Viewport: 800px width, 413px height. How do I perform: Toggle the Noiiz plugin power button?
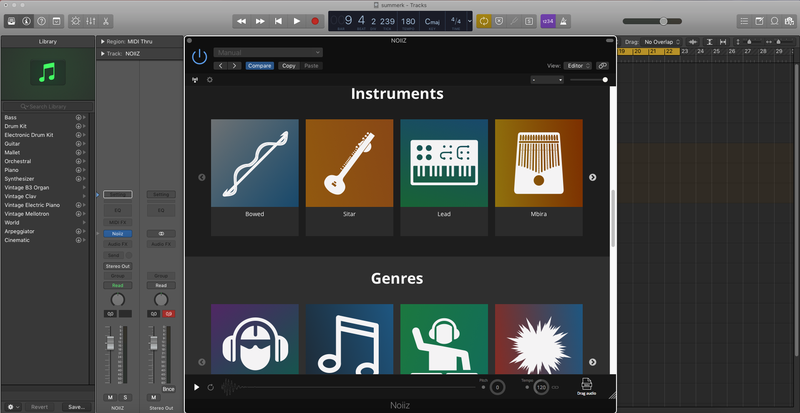click(199, 56)
